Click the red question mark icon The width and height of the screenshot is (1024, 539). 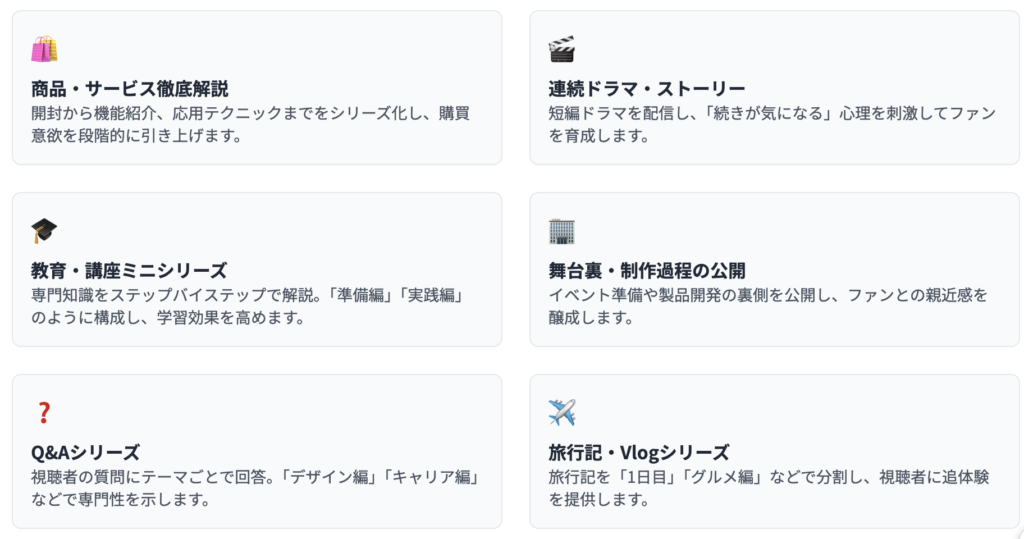[x=43, y=413]
